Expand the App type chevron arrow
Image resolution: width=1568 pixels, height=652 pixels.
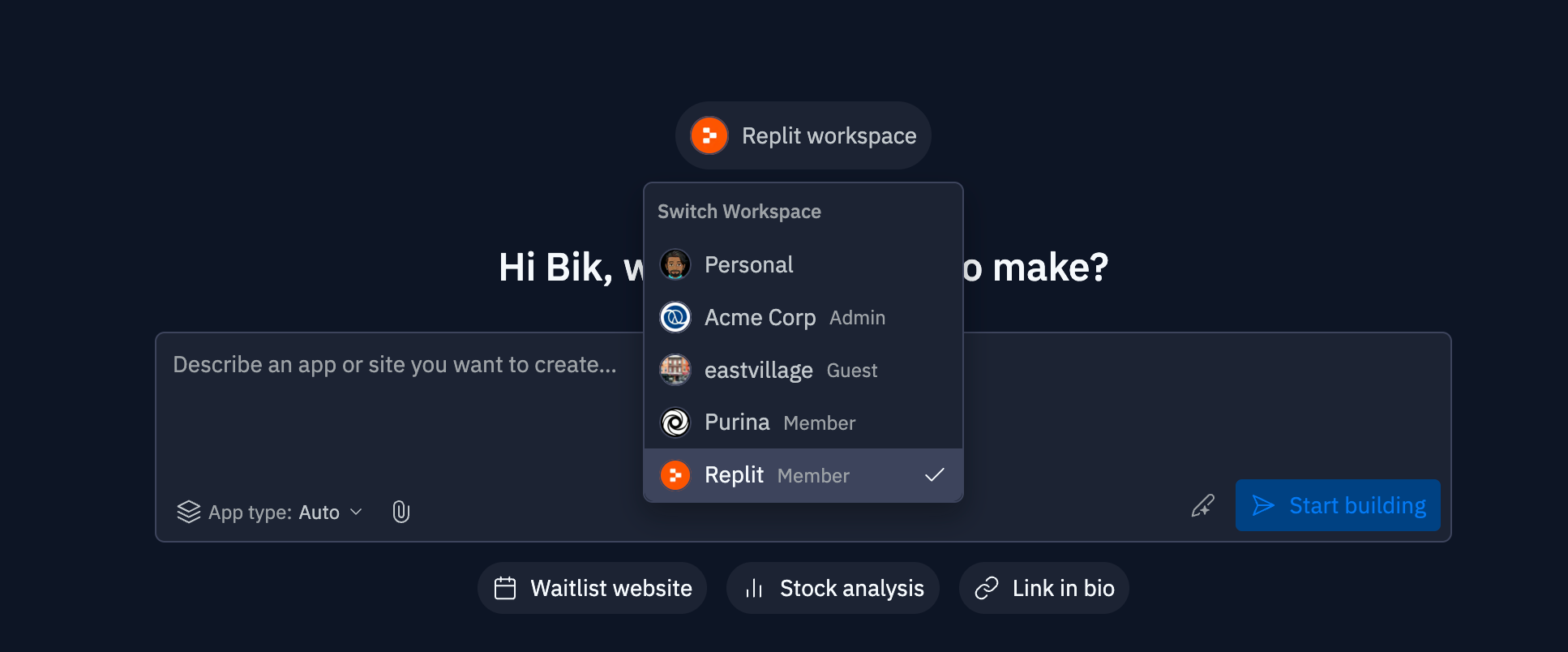click(x=356, y=513)
